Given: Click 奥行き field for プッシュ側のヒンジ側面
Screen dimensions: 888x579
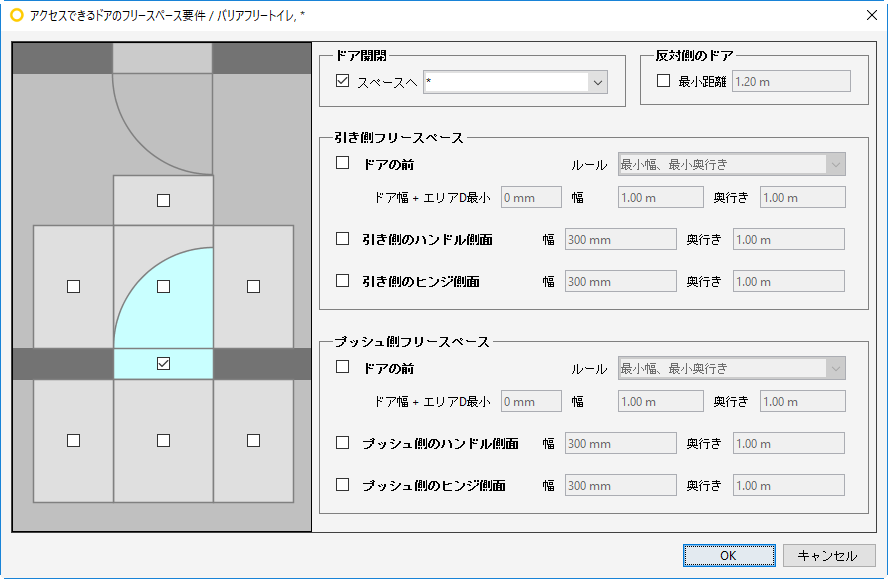Looking at the screenshot, I should click(x=788, y=486).
